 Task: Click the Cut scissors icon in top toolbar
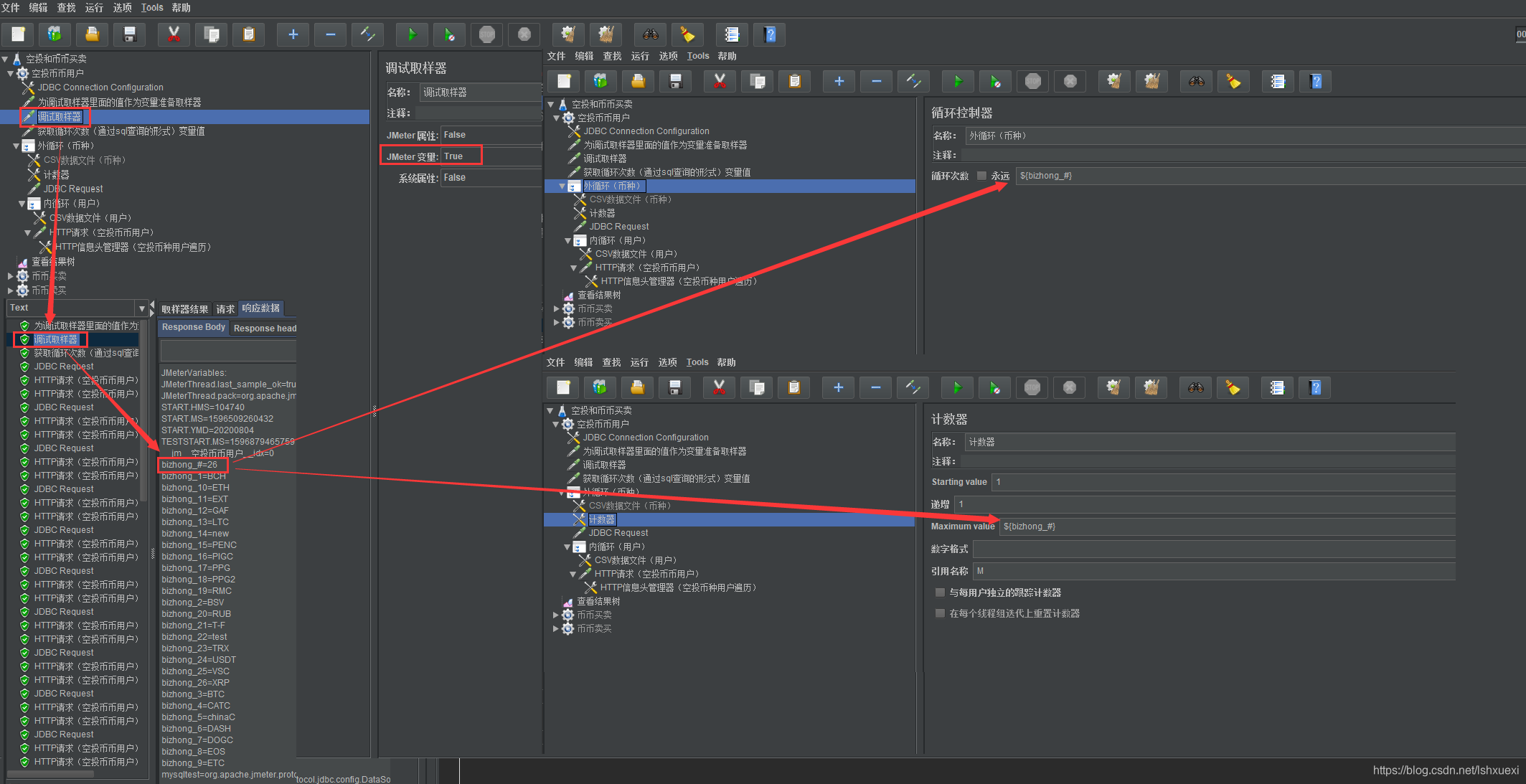[x=174, y=34]
